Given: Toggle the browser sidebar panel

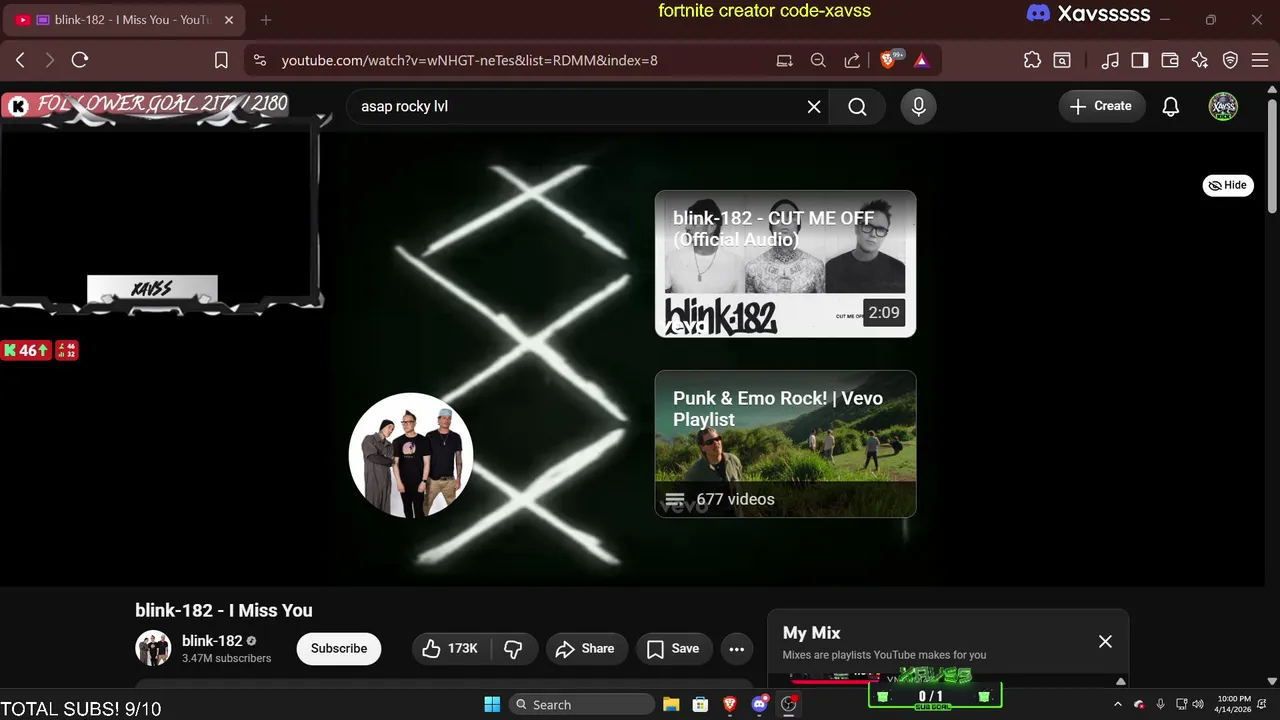Looking at the screenshot, I should point(1140,60).
